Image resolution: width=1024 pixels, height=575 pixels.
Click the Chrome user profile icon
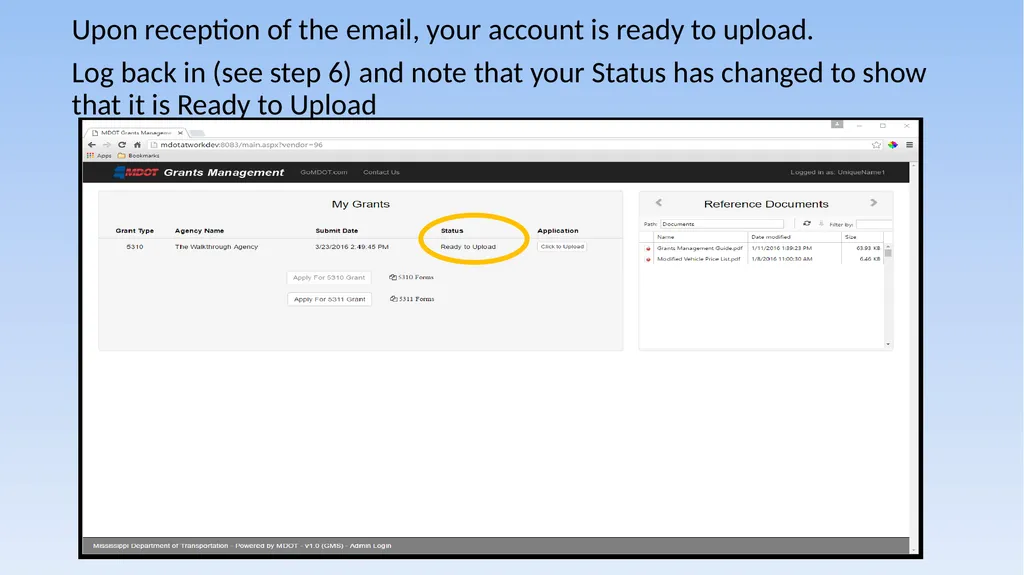837,124
